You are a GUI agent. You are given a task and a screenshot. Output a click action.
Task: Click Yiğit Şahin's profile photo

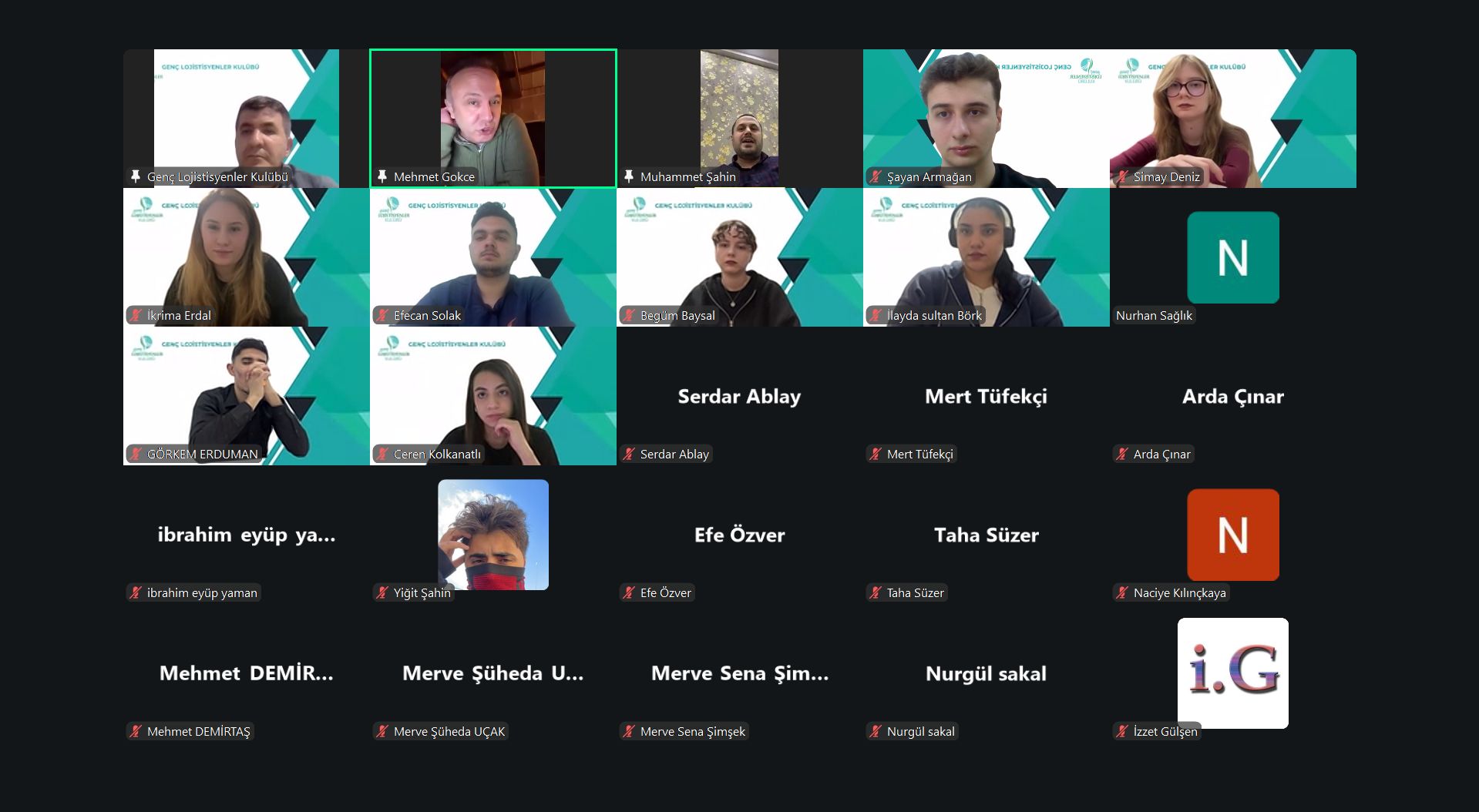click(x=493, y=535)
